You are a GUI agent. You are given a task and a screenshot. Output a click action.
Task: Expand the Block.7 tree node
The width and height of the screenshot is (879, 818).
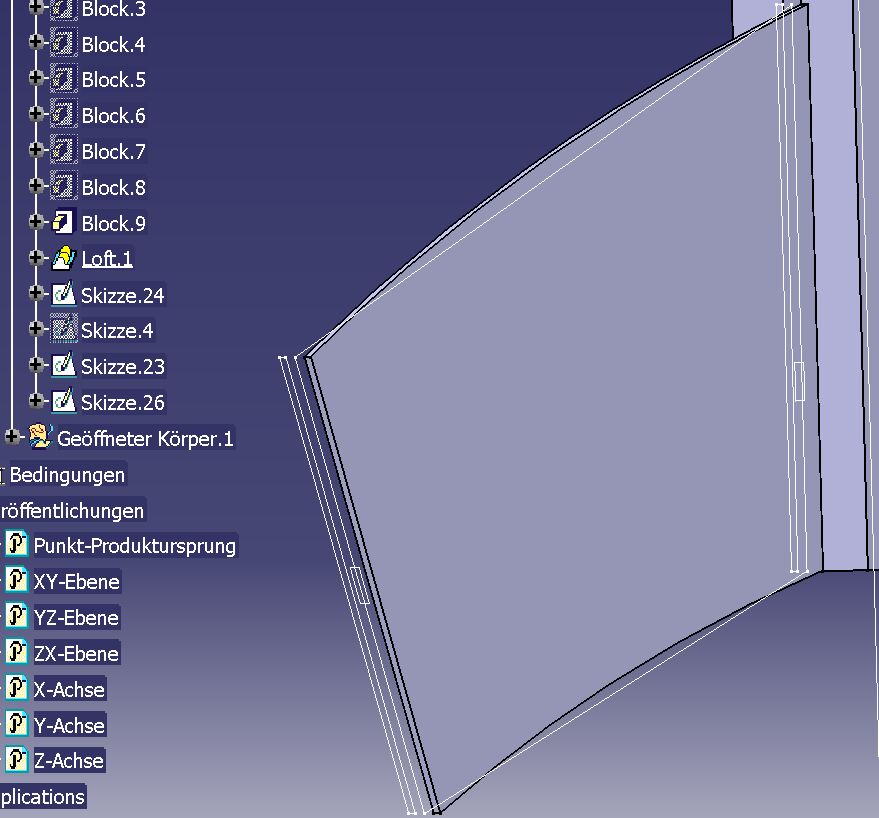point(36,150)
